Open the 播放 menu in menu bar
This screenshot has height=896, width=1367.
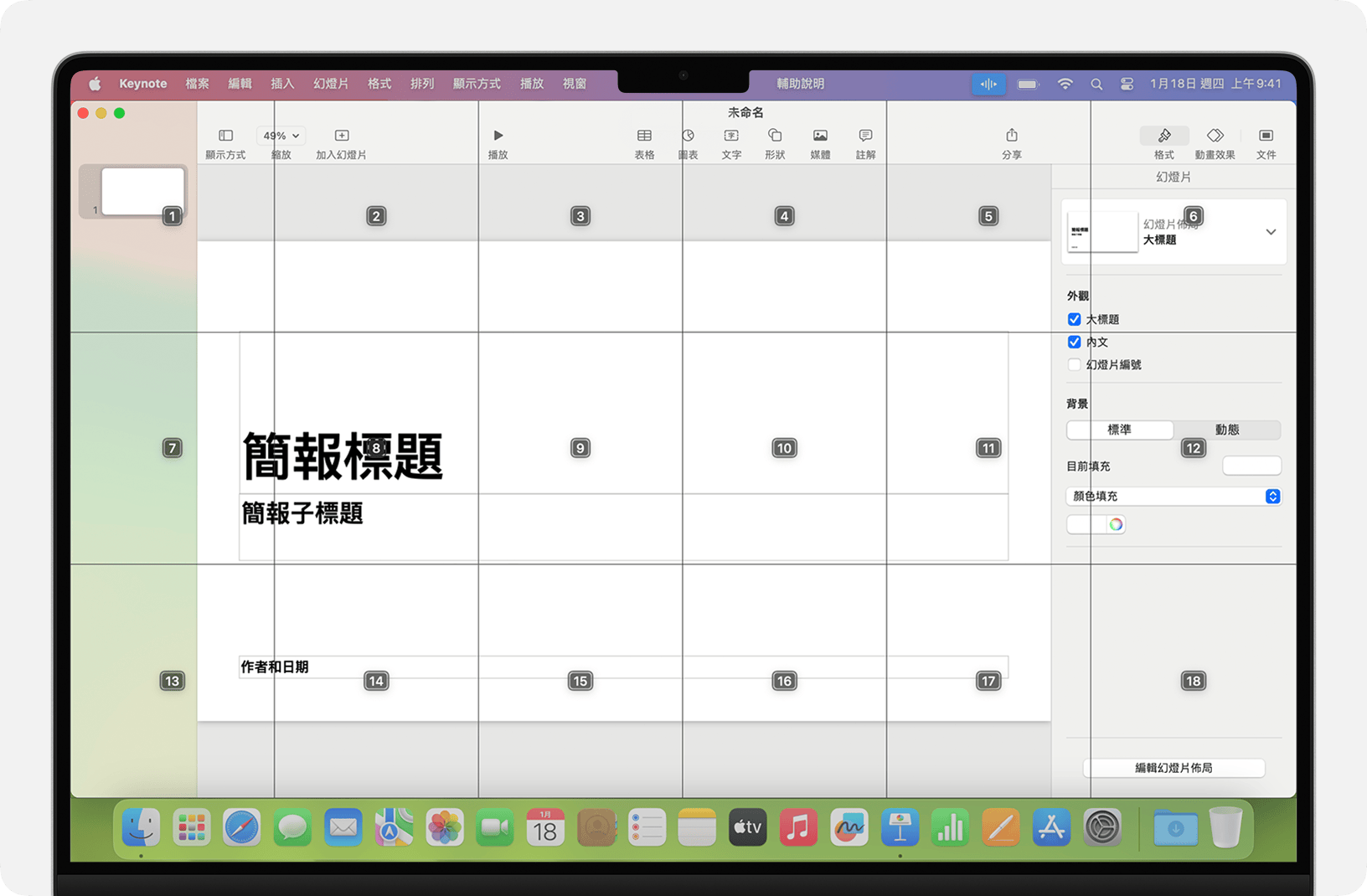532,84
